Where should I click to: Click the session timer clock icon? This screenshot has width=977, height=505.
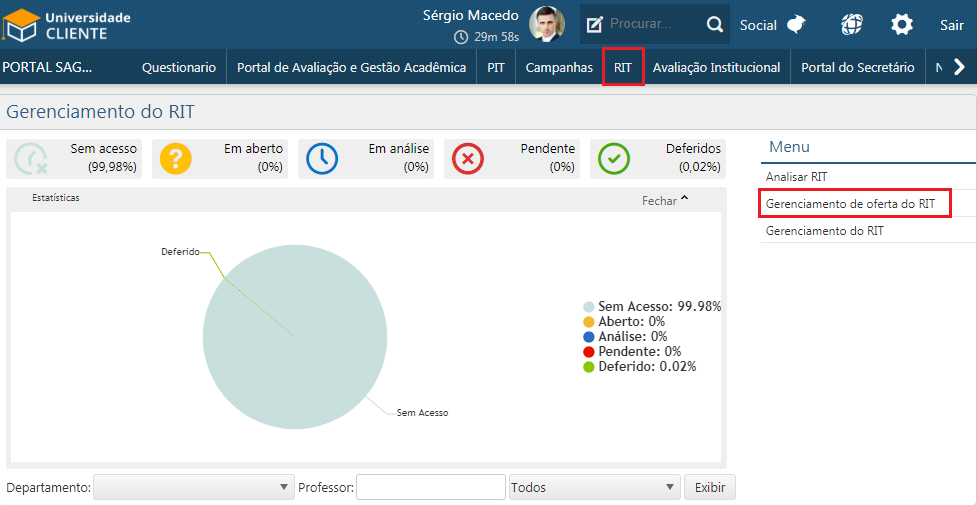(461, 37)
